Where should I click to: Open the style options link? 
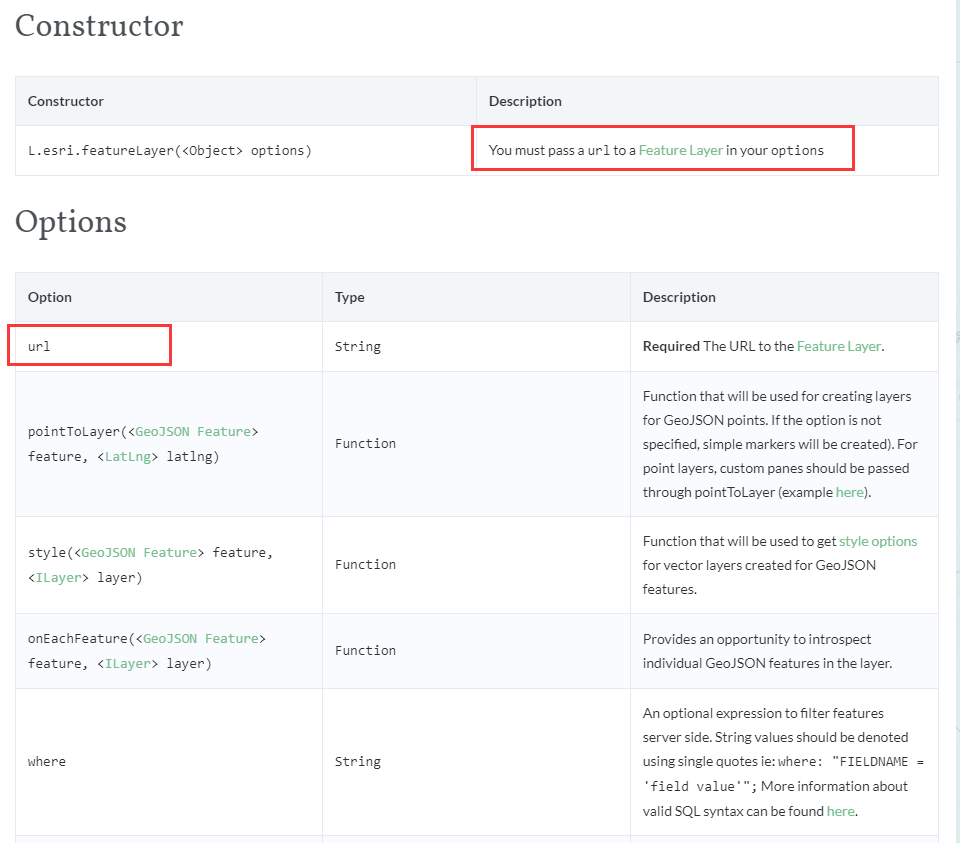[x=878, y=540]
